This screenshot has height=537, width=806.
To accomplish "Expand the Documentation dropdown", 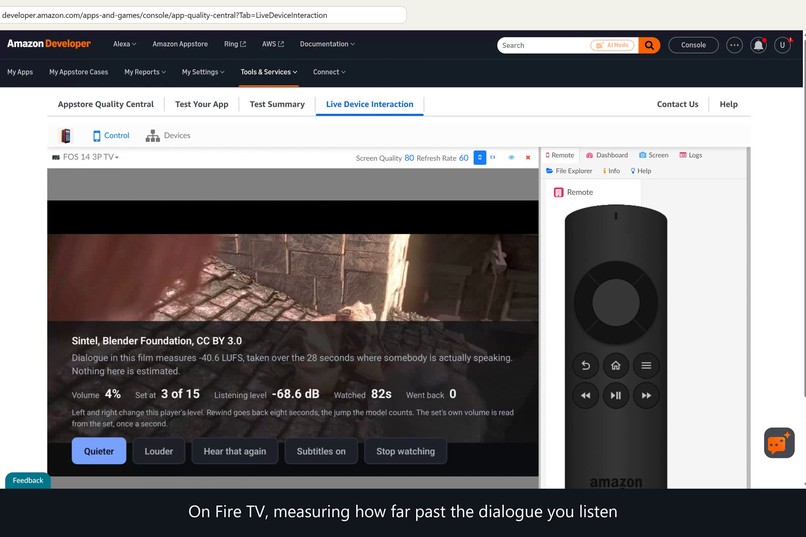I will pos(327,44).
